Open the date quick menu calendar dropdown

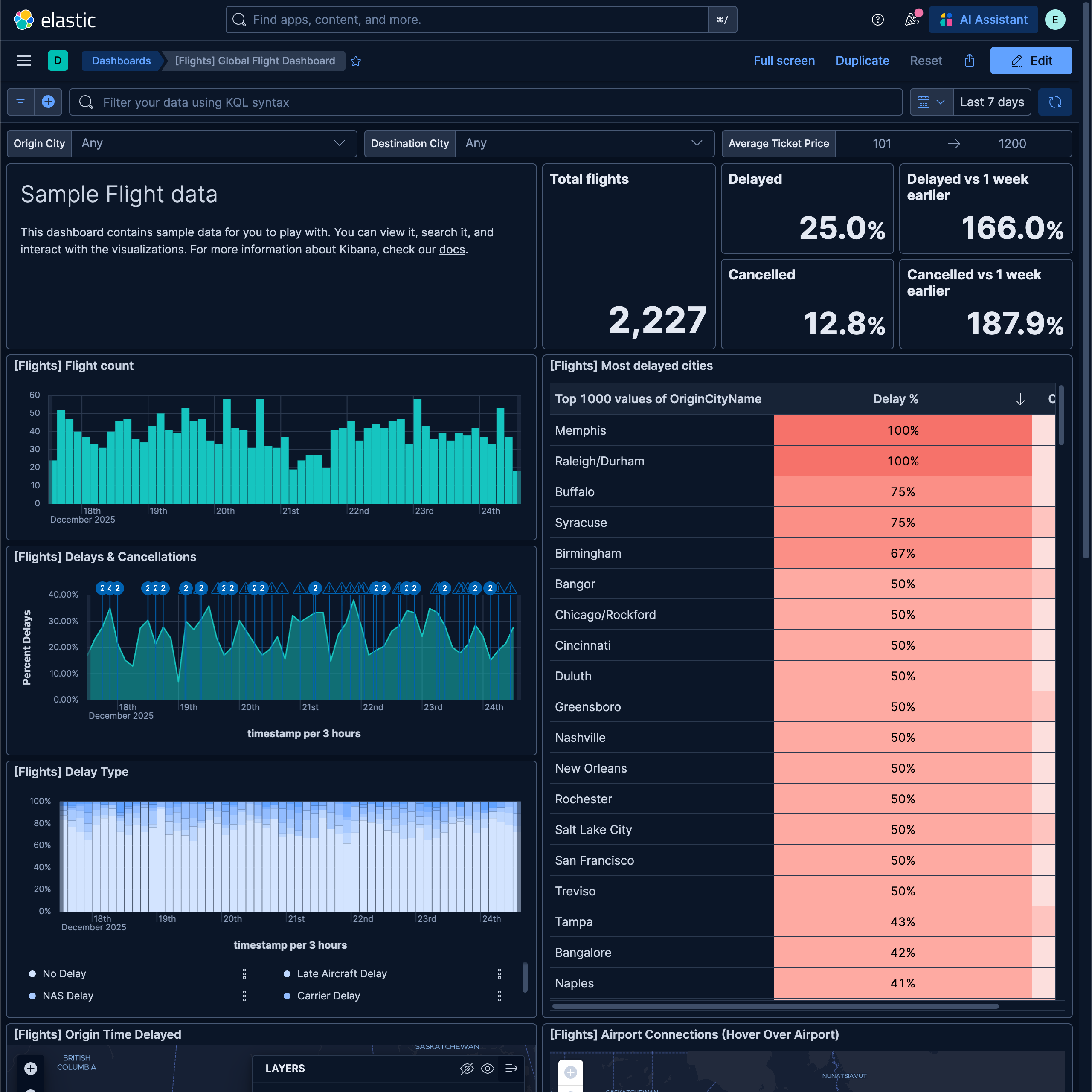point(931,102)
